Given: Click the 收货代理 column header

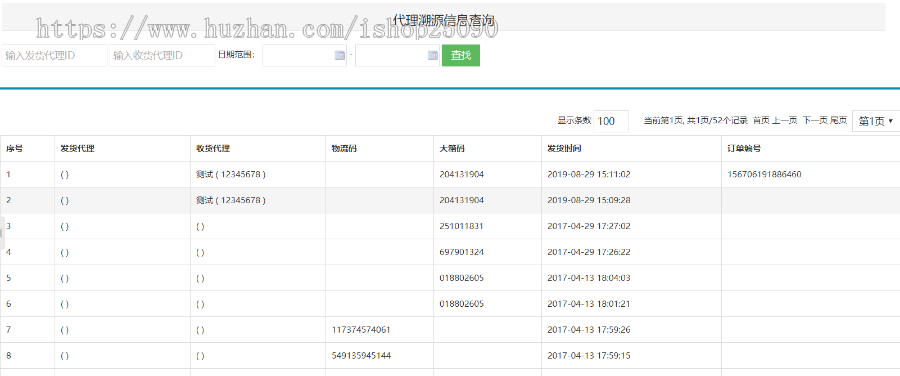Looking at the screenshot, I should [x=213, y=149].
